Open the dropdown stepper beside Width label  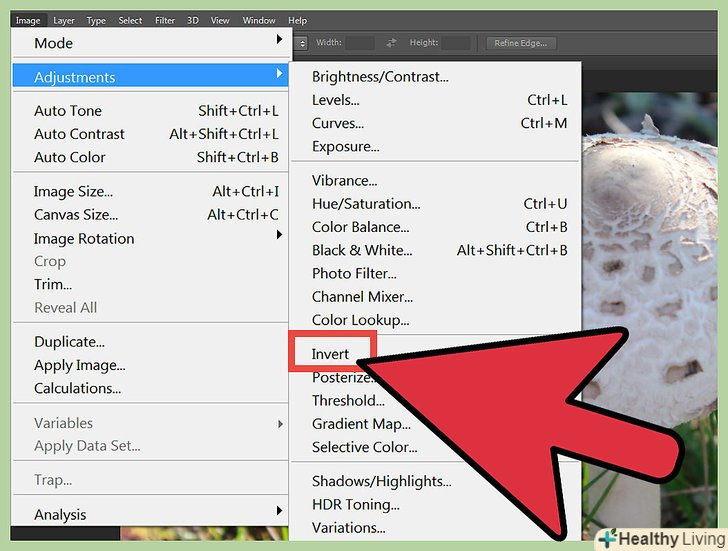coord(301,43)
